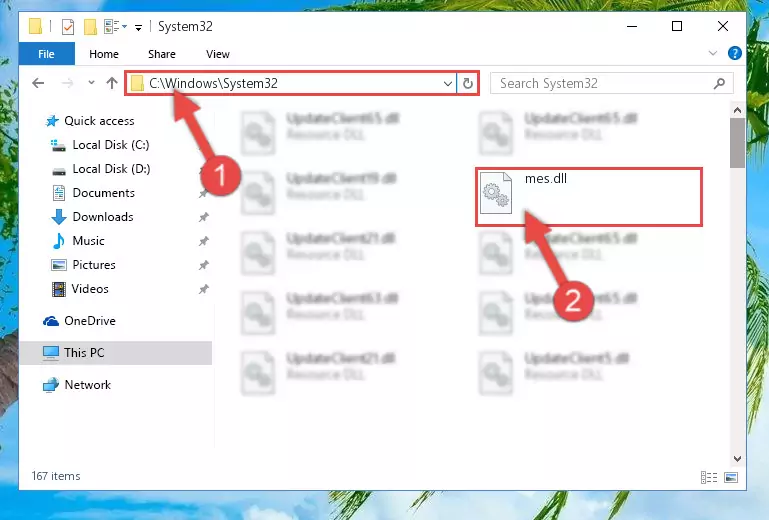Viewport: 769px width, 520px height.
Task: Go up one folder level
Action: pos(112,83)
